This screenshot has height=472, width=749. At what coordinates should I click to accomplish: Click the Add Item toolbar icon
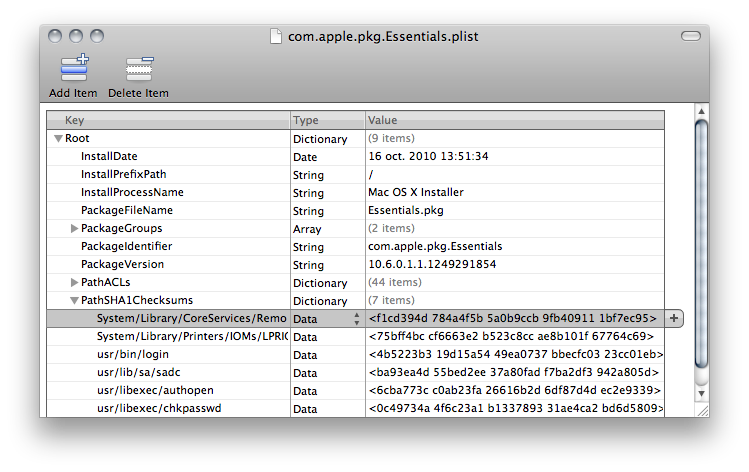pyautogui.click(x=73, y=69)
